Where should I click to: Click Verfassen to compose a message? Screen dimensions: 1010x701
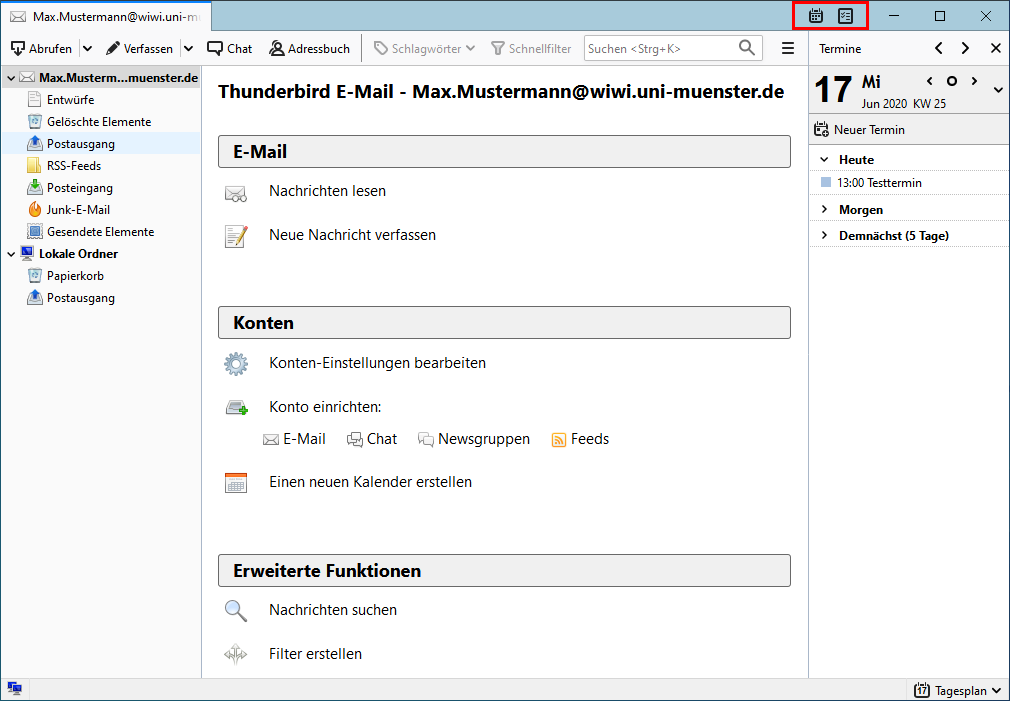click(139, 48)
